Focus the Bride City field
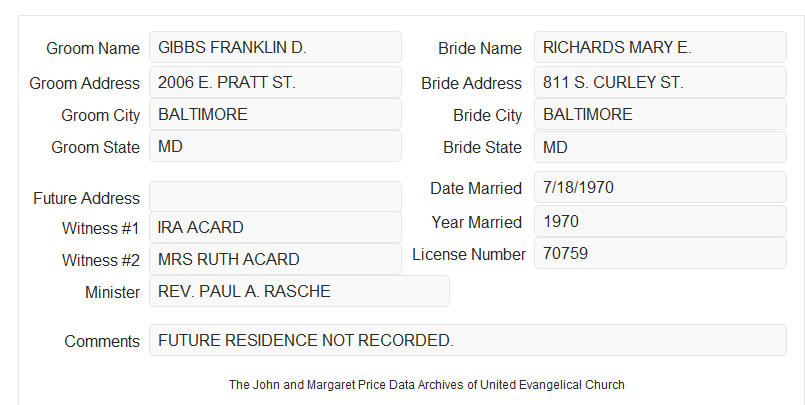805x405 pixels. (x=660, y=114)
